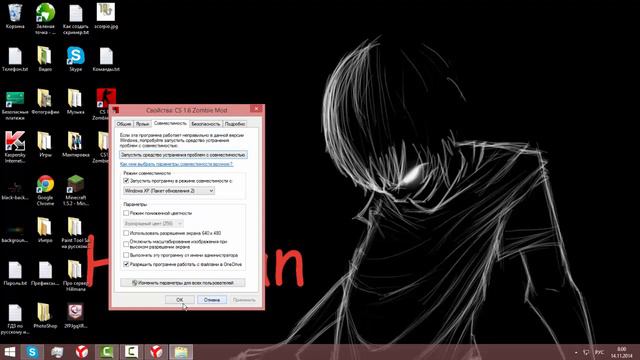This screenshot has width=640, height=360.
Task: Select the Команды.txt file icon
Action: [x=106, y=56]
